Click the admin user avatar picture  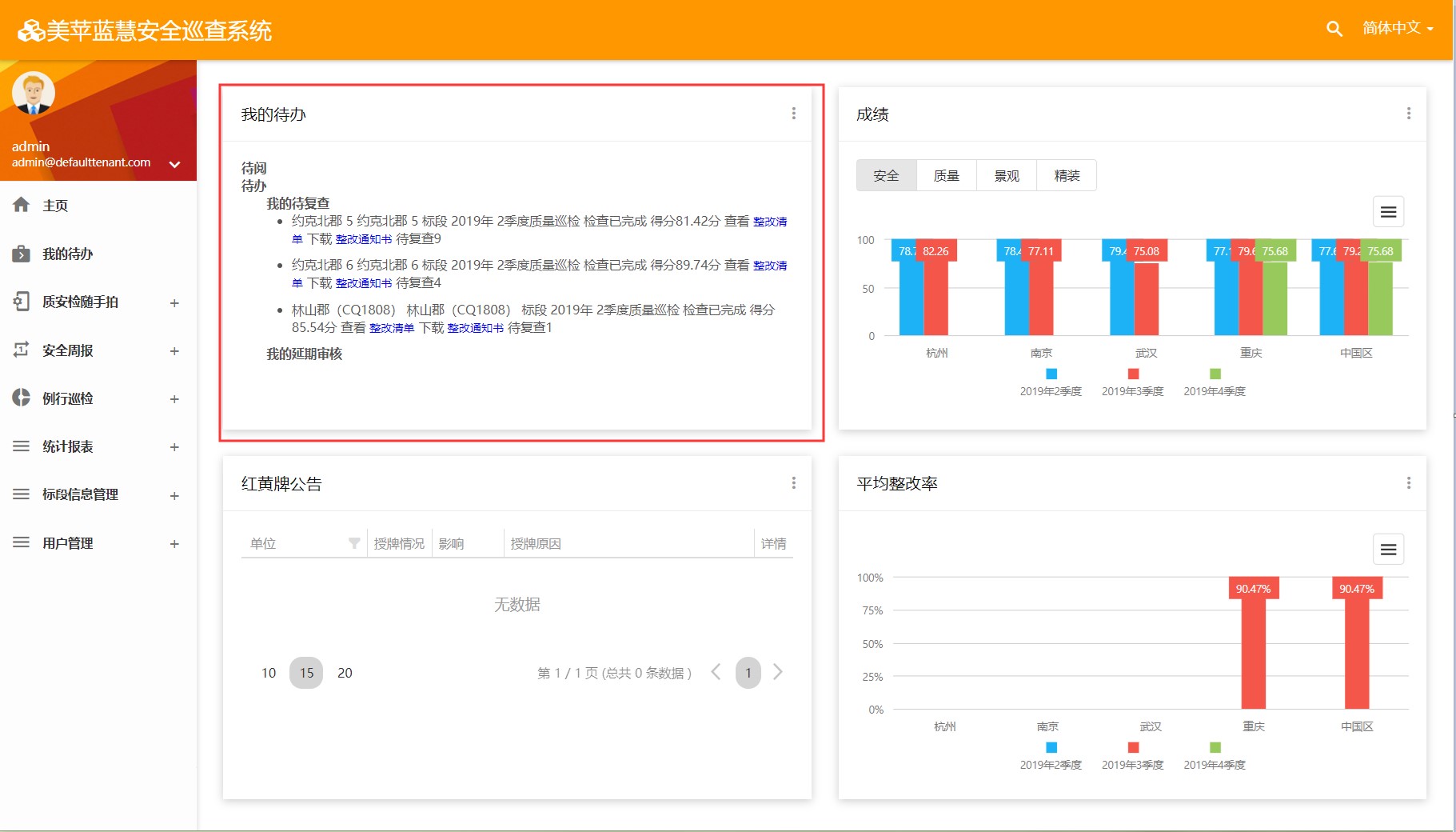point(34,94)
